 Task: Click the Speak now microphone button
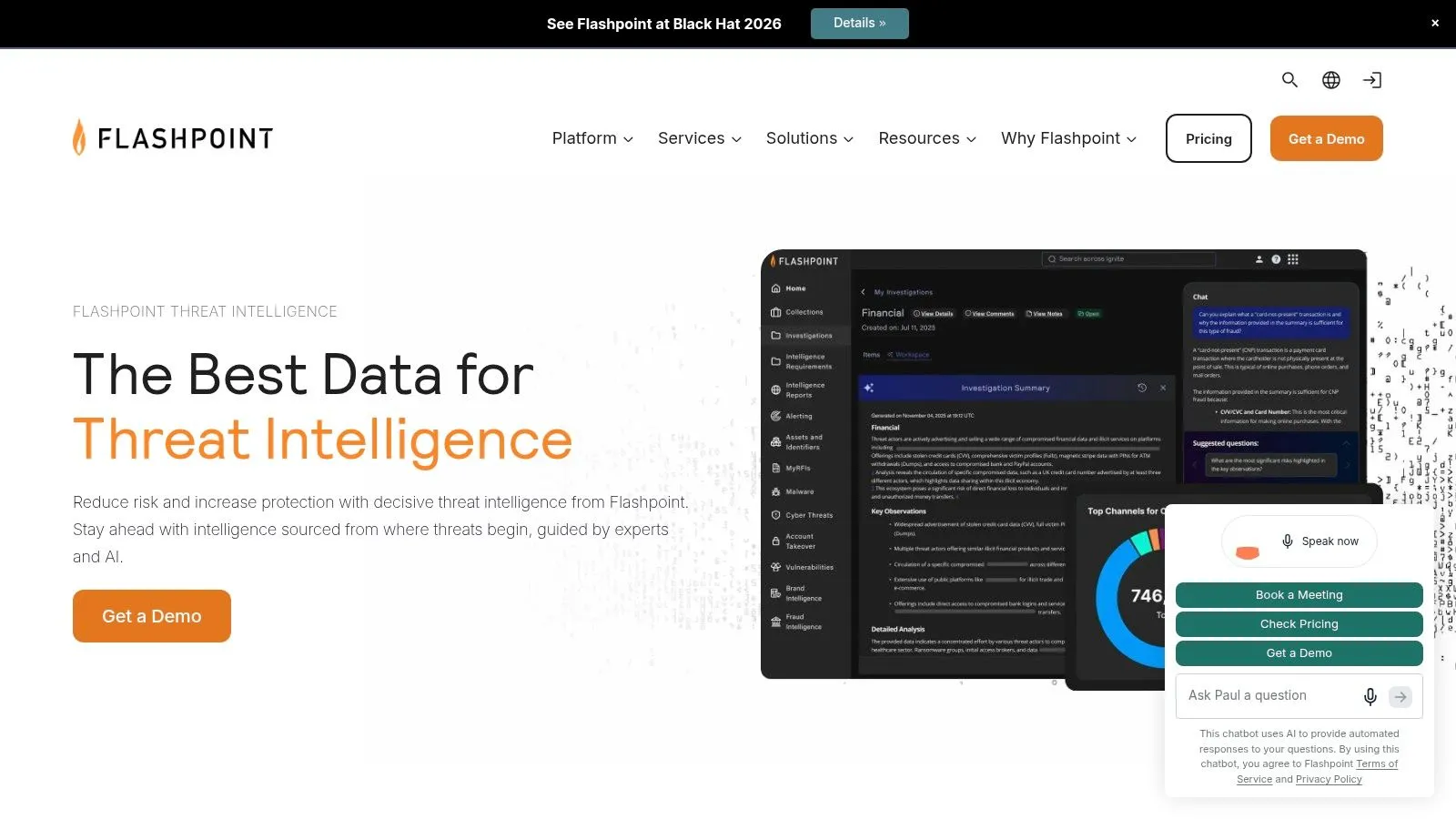point(1299,541)
